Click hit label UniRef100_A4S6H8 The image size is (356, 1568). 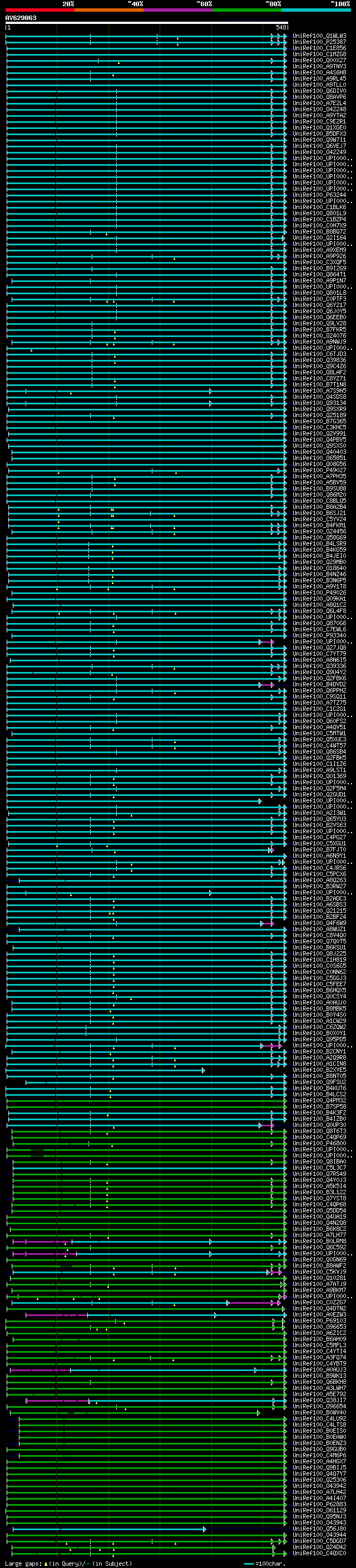click(x=319, y=72)
